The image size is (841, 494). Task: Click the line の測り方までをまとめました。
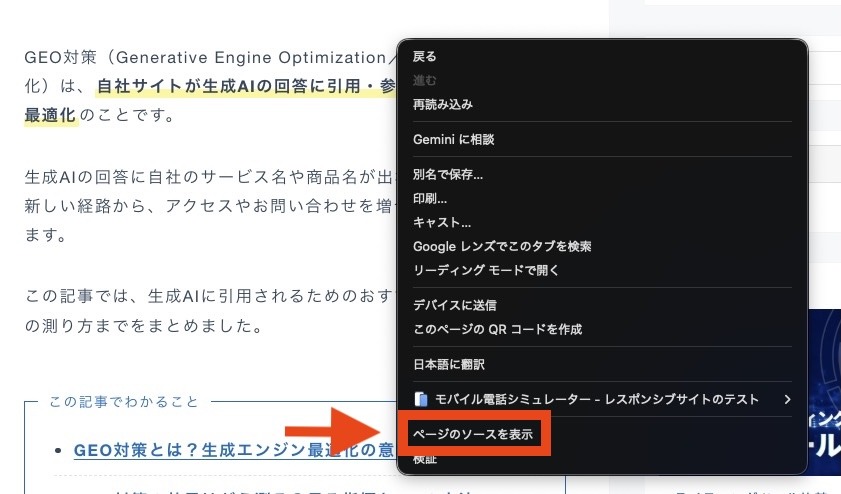143,326
